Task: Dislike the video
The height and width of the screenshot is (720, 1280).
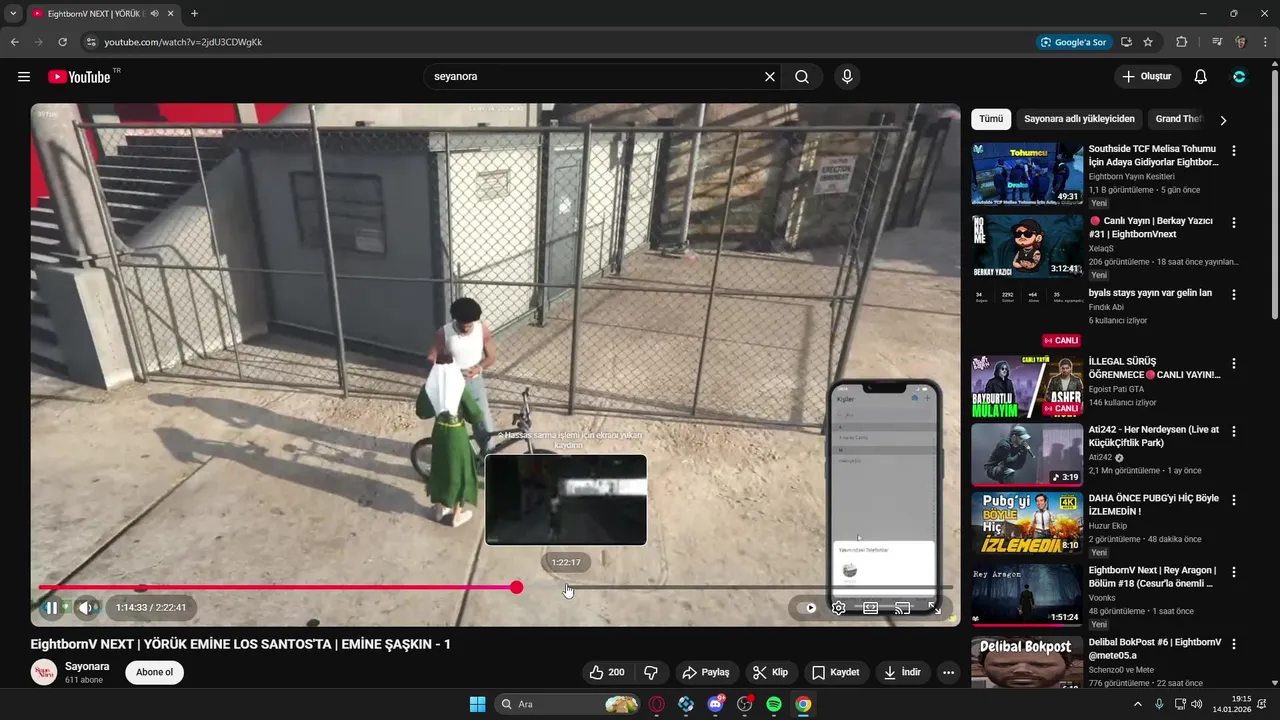Action: [x=651, y=672]
